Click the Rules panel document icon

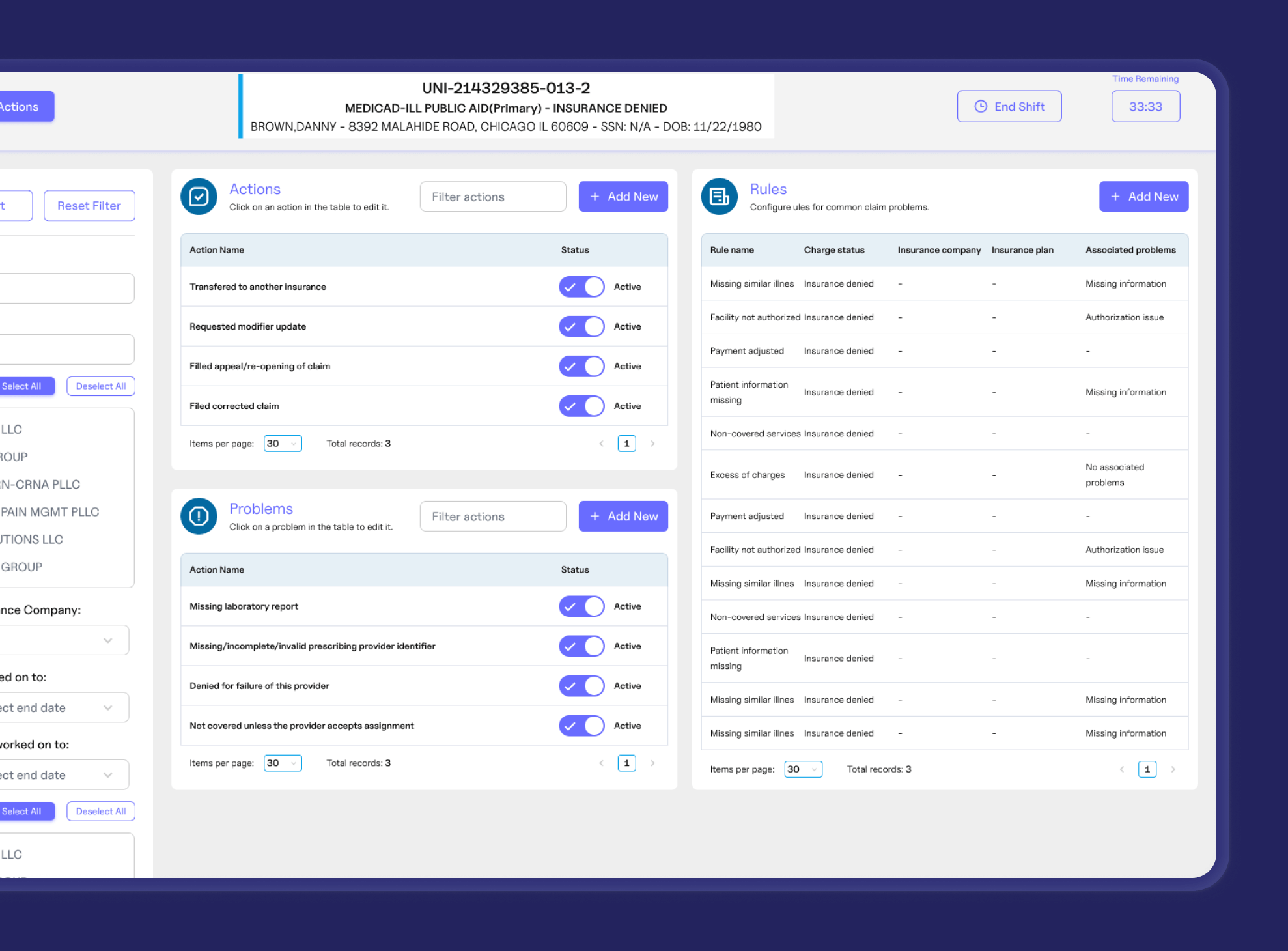pyautogui.click(x=720, y=197)
